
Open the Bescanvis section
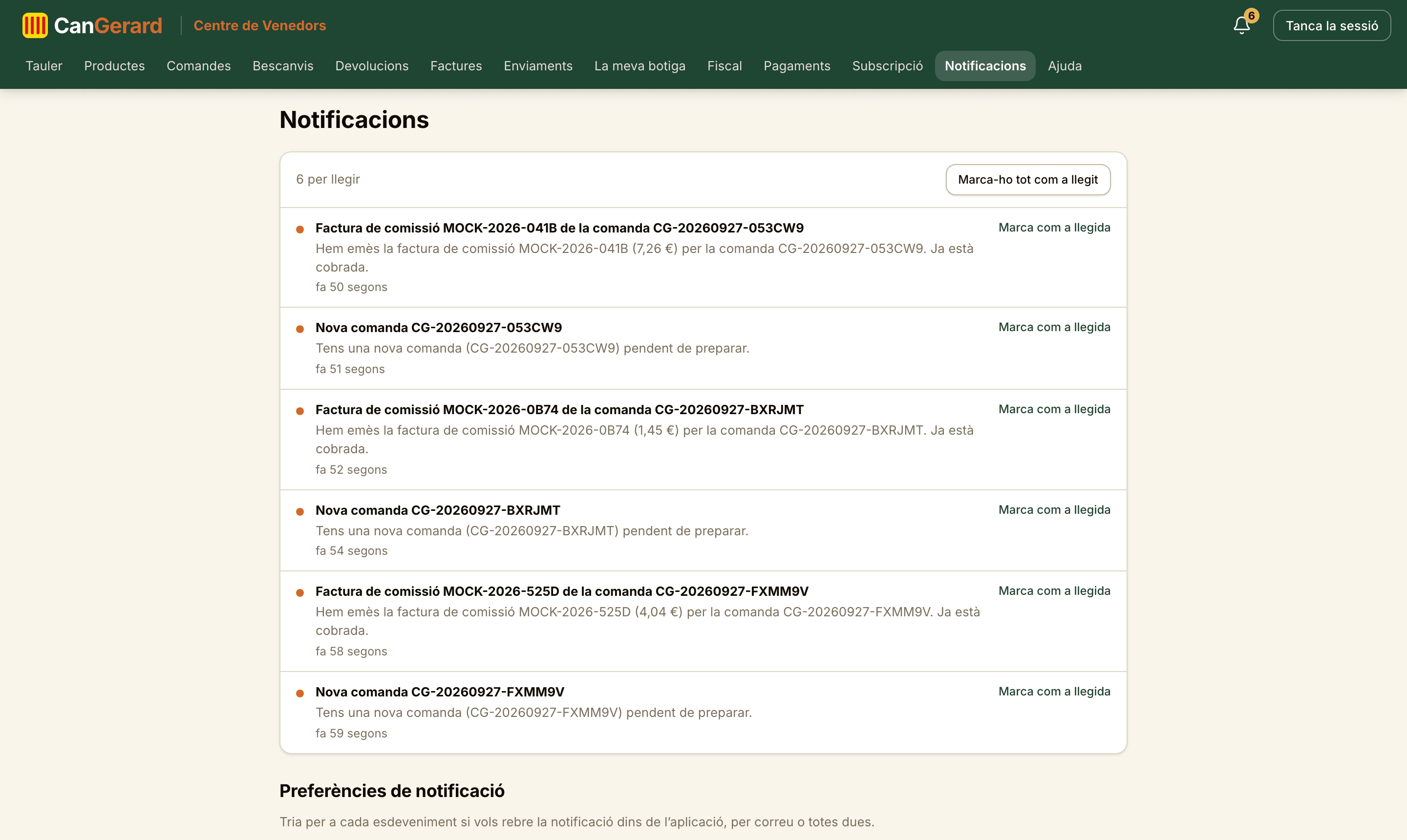[283, 65]
